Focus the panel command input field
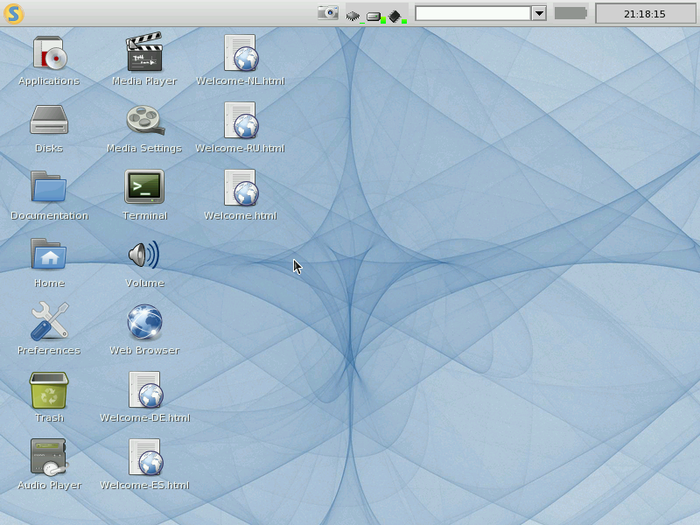The width and height of the screenshot is (700, 525). click(x=473, y=13)
